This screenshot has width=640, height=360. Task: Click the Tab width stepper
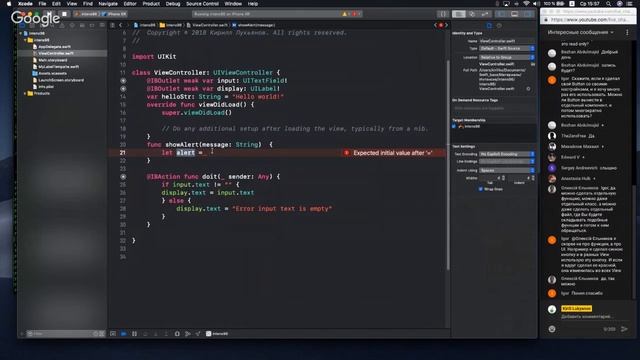(503, 178)
